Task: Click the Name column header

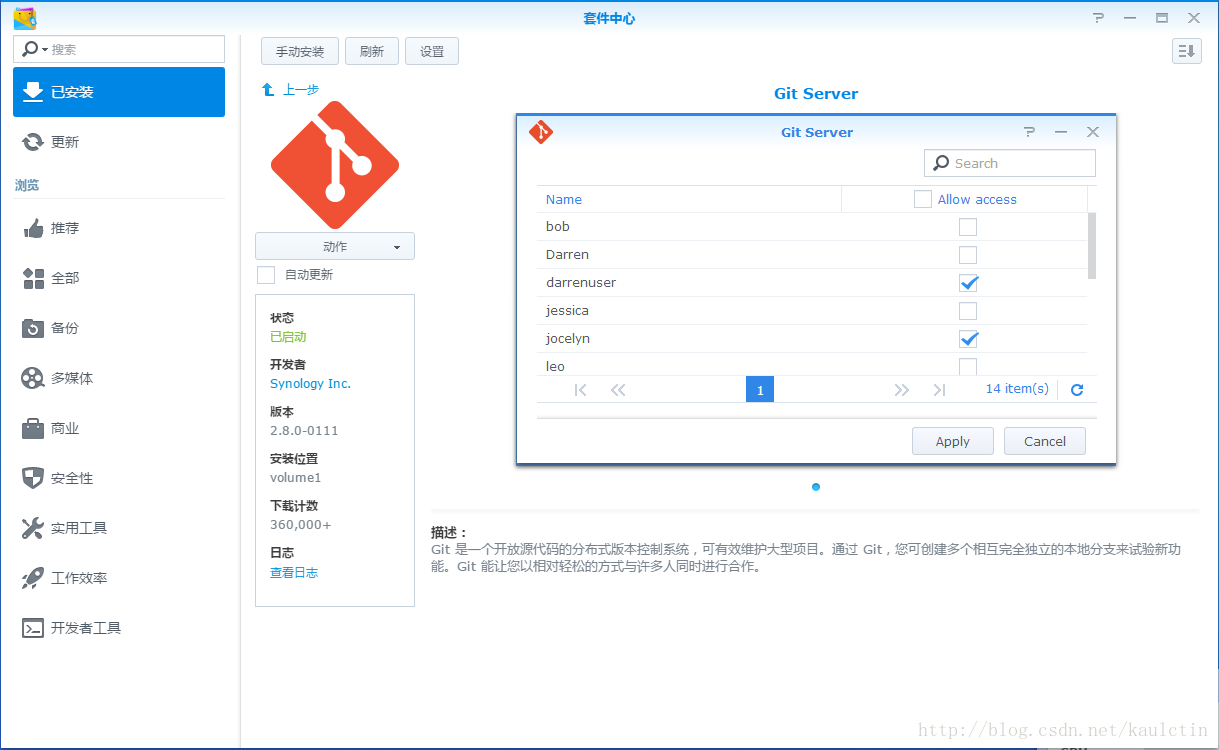Action: [x=564, y=199]
